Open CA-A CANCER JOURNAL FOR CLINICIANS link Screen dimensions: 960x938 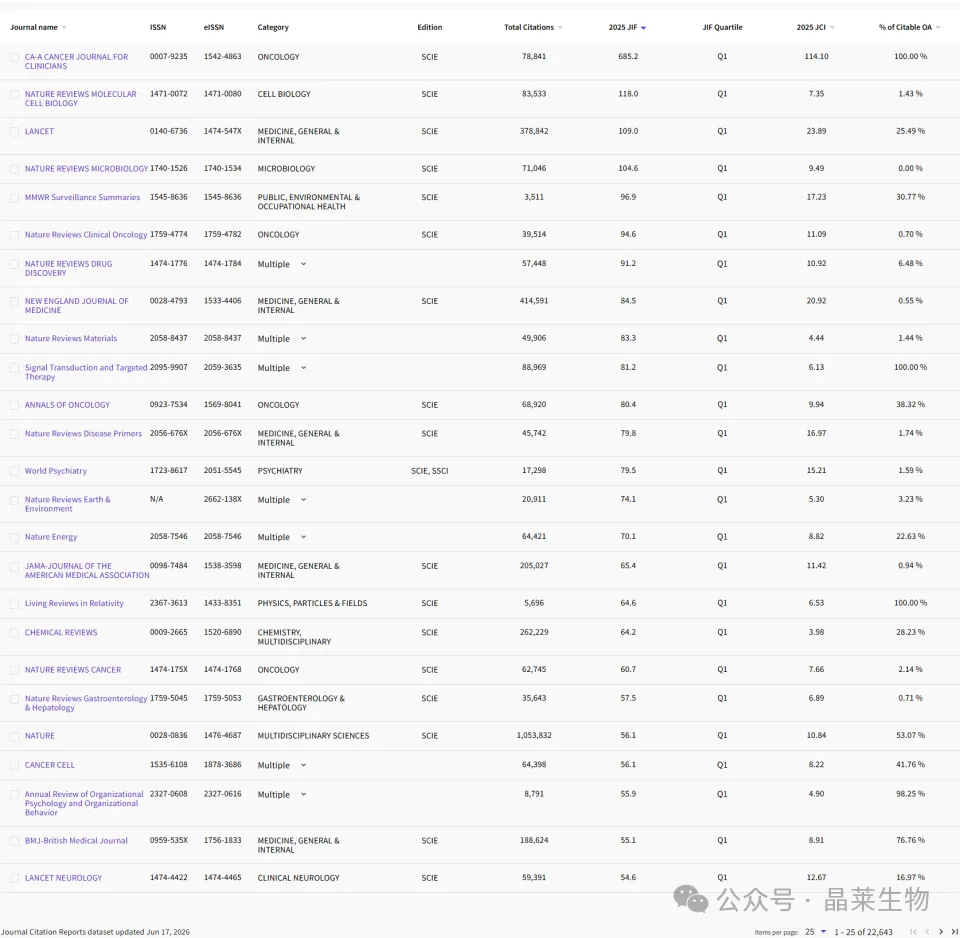(76, 61)
